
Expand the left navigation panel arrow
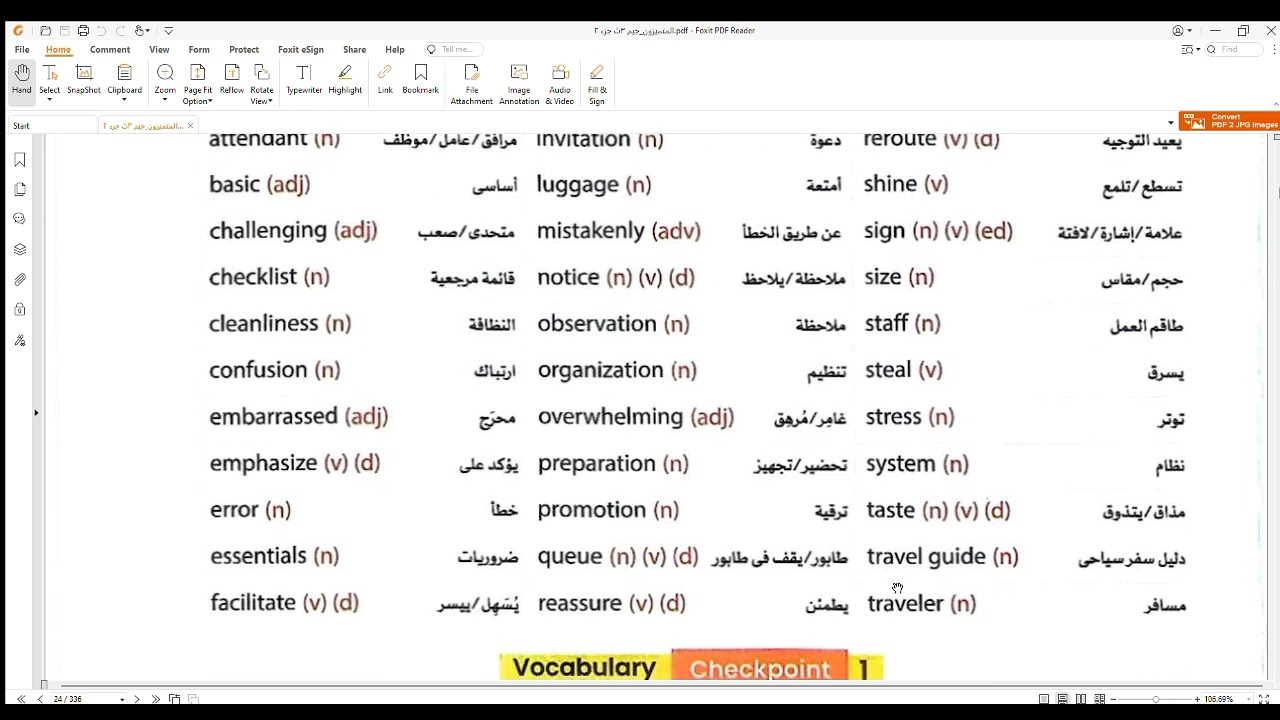[36, 412]
